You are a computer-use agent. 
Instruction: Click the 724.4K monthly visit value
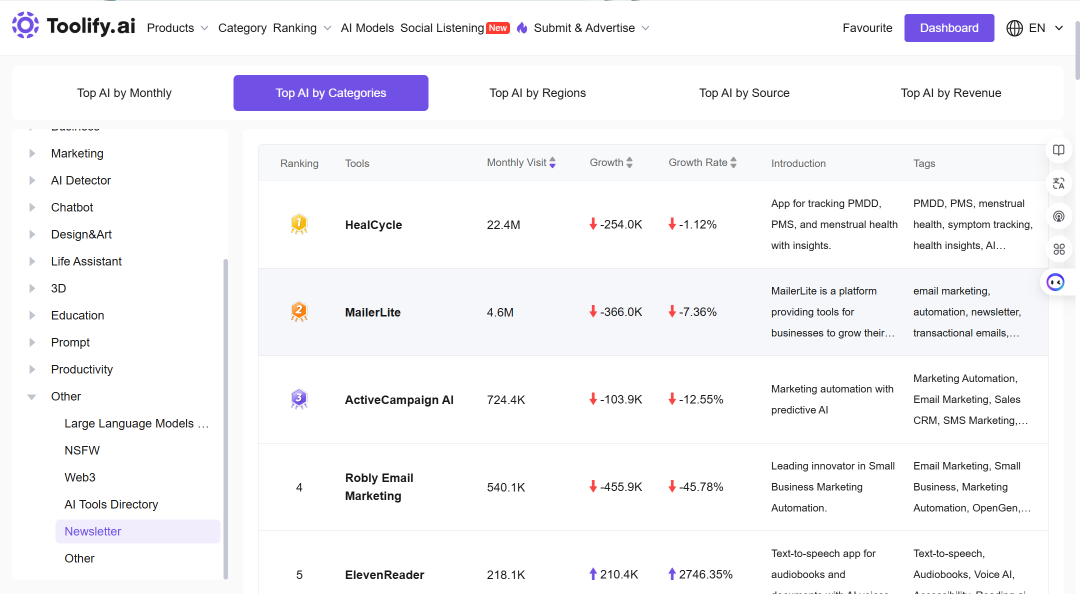coord(506,400)
